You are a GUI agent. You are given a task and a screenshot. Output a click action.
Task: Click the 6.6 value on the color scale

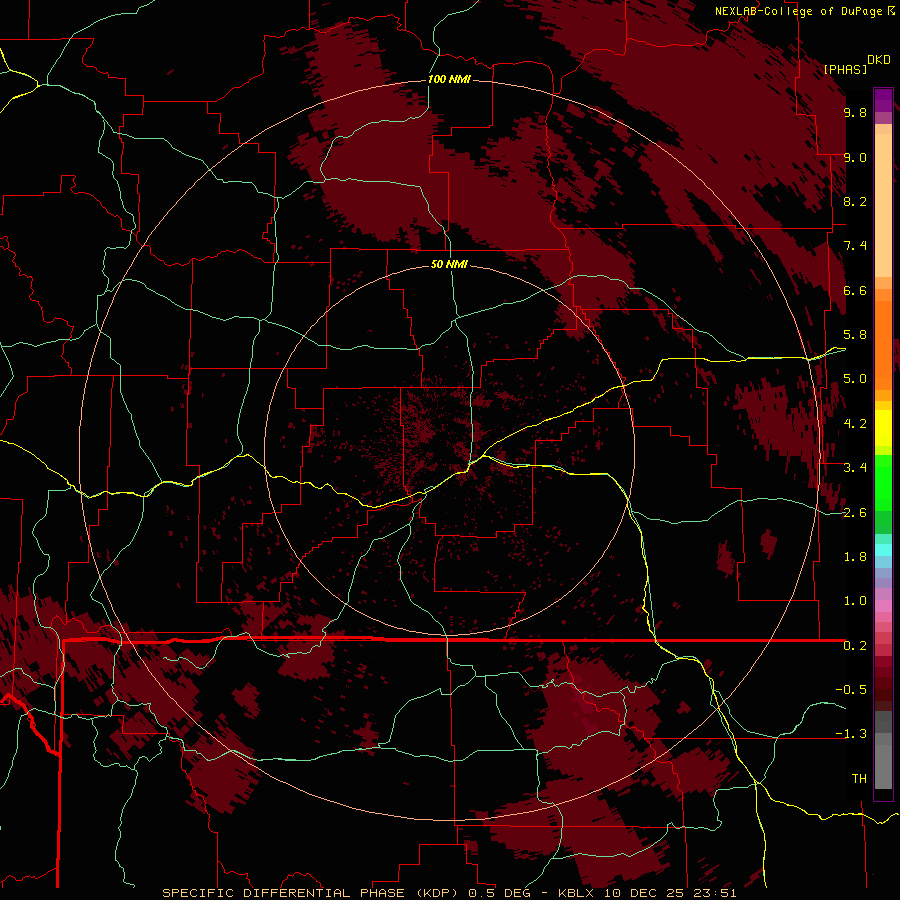[855, 290]
